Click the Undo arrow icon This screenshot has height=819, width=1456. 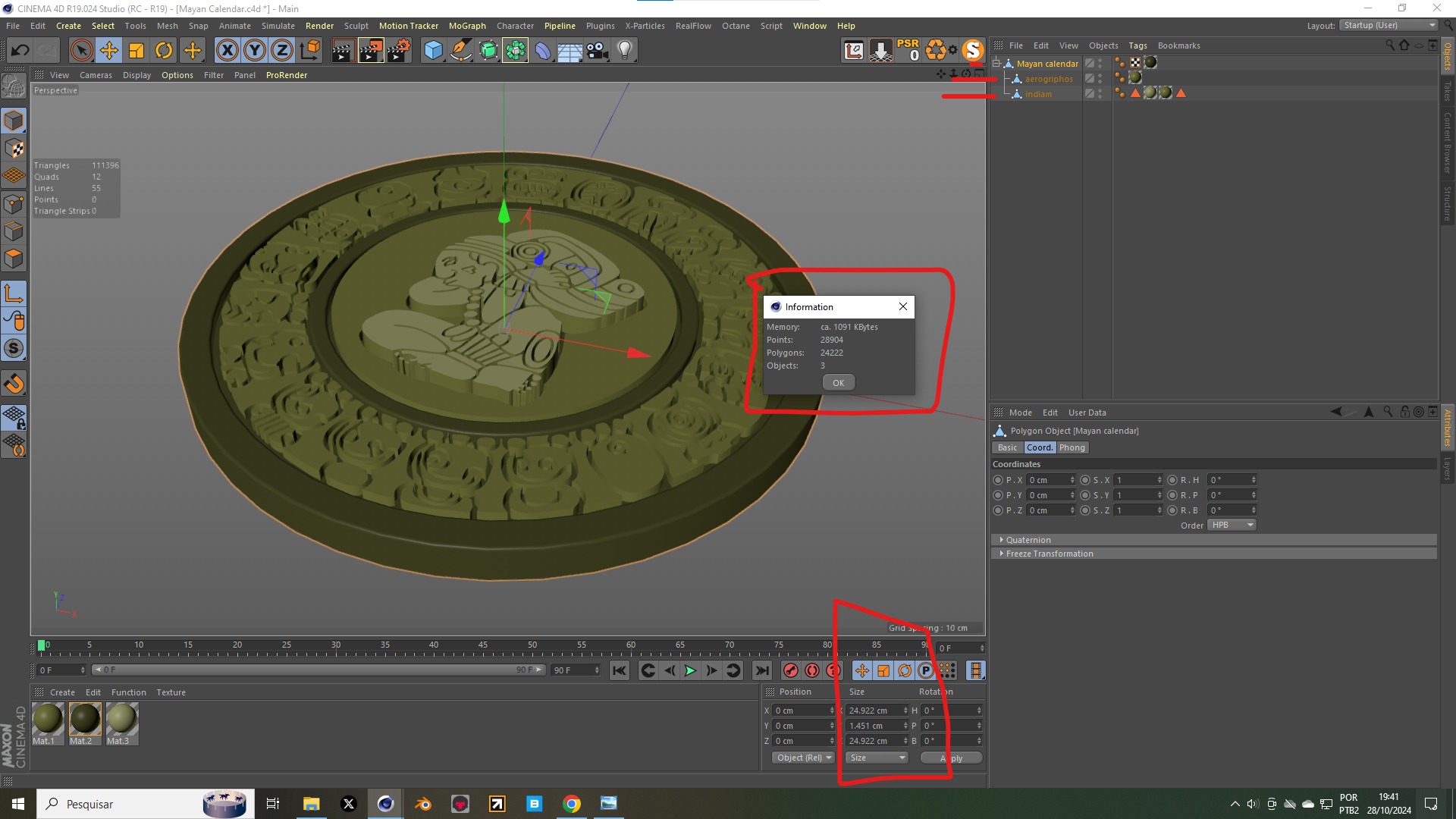click(x=20, y=51)
